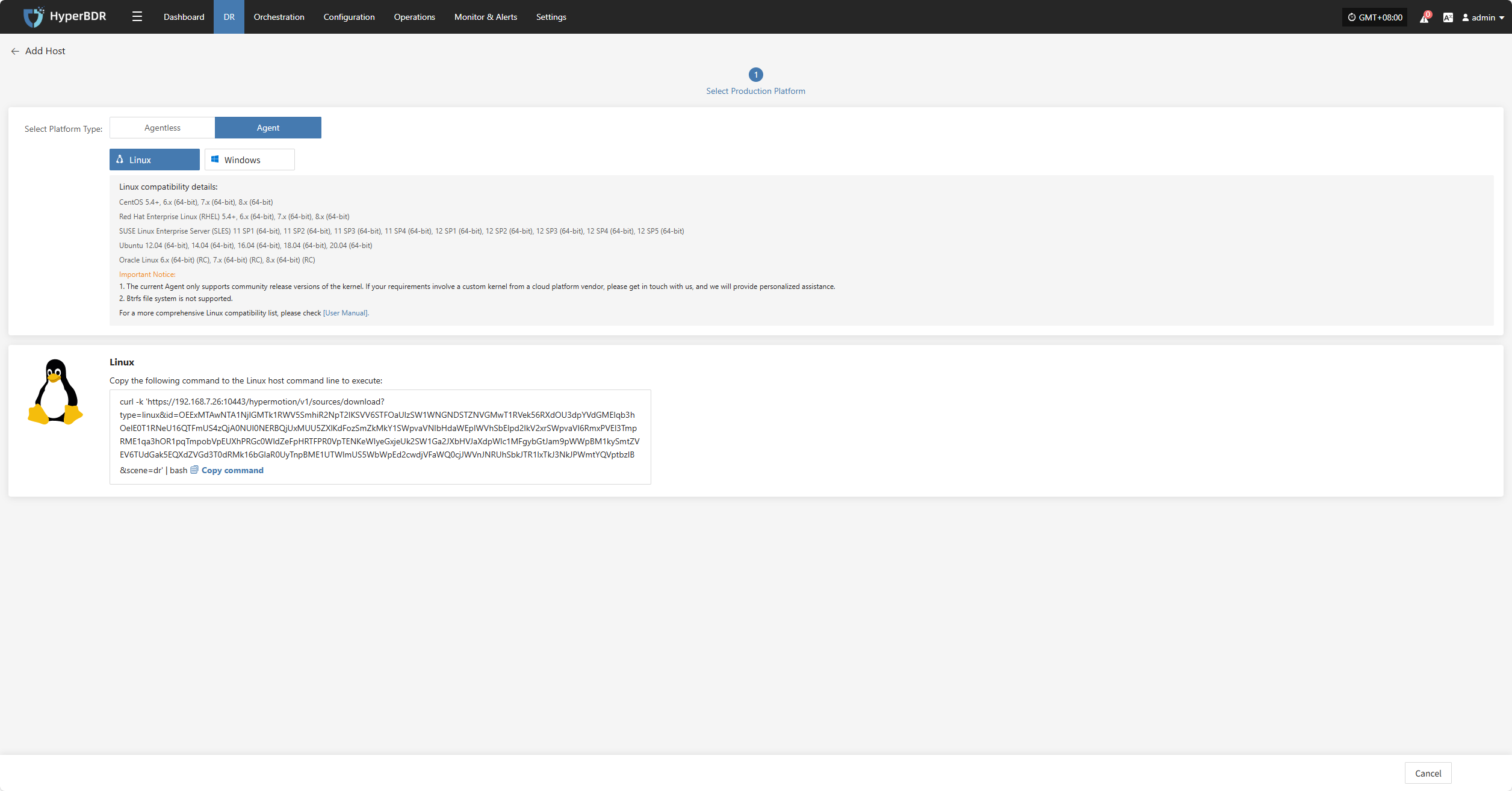This screenshot has width=1512, height=791.
Task: Click the bold Linux section heading
Action: [x=122, y=362]
